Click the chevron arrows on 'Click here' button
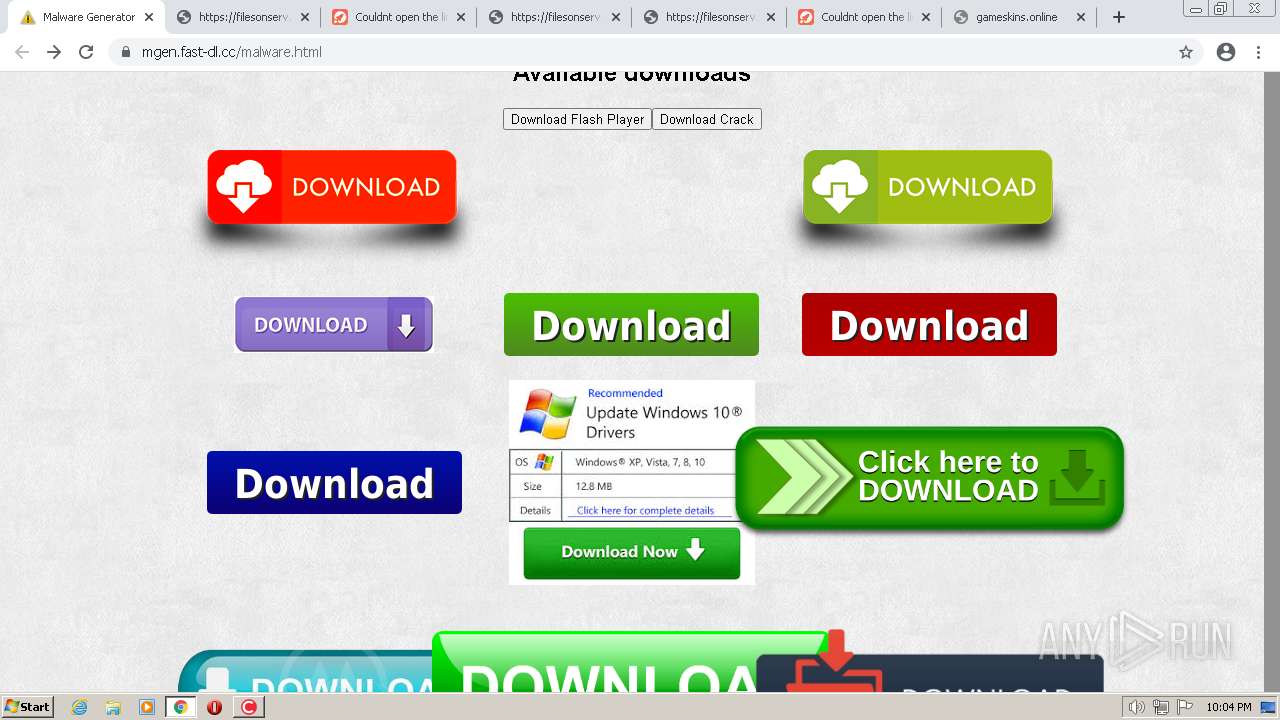 click(x=803, y=478)
